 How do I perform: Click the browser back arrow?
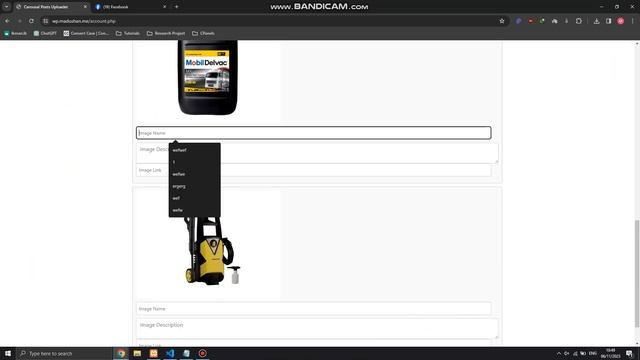click(x=7, y=21)
